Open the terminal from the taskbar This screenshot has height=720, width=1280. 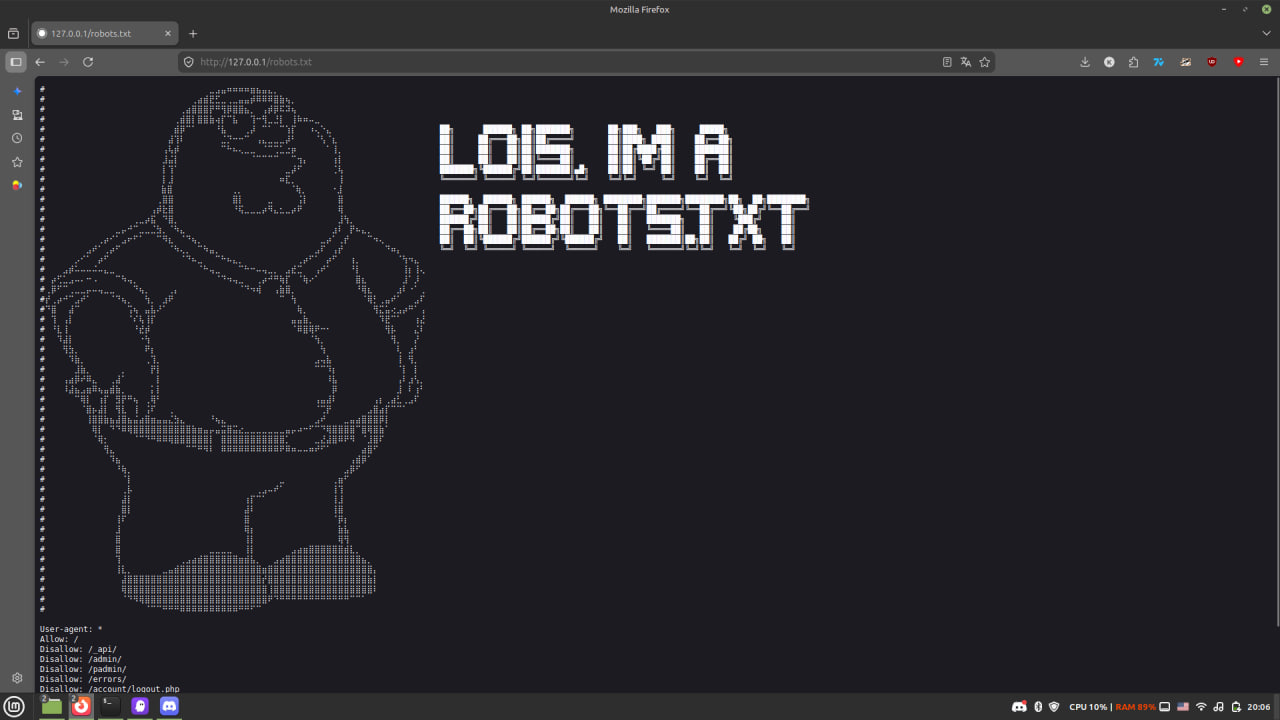[x=110, y=706]
